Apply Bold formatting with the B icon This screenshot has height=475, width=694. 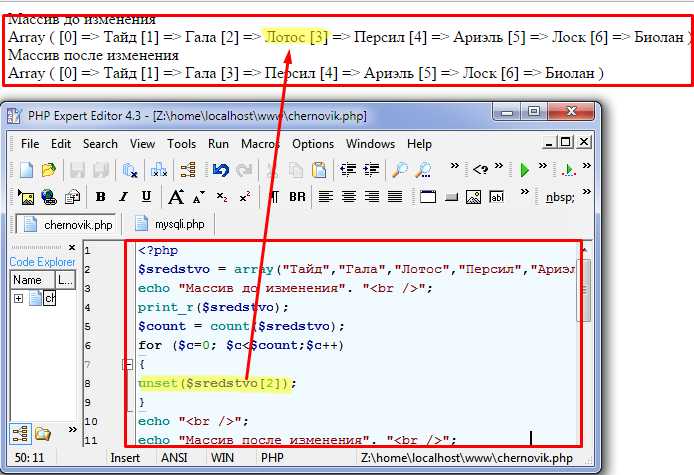tap(101, 197)
